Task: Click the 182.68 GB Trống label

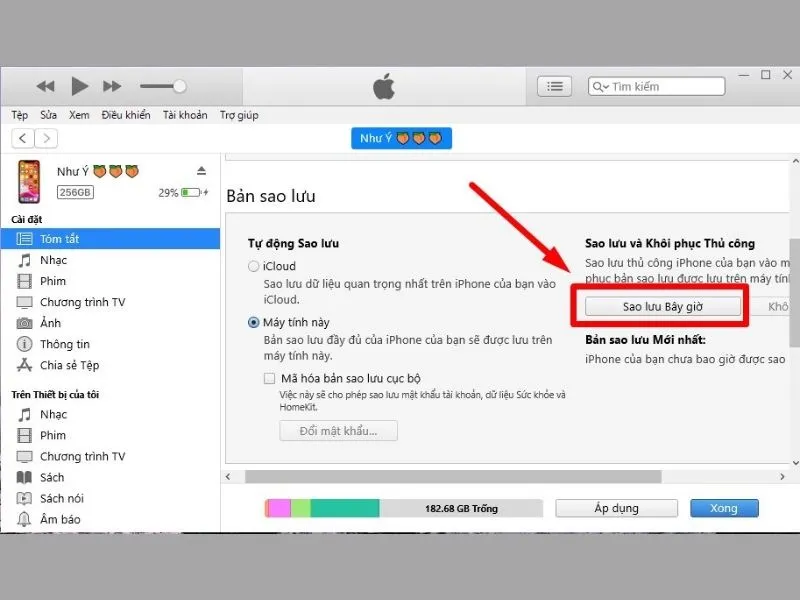Action: pos(461,509)
